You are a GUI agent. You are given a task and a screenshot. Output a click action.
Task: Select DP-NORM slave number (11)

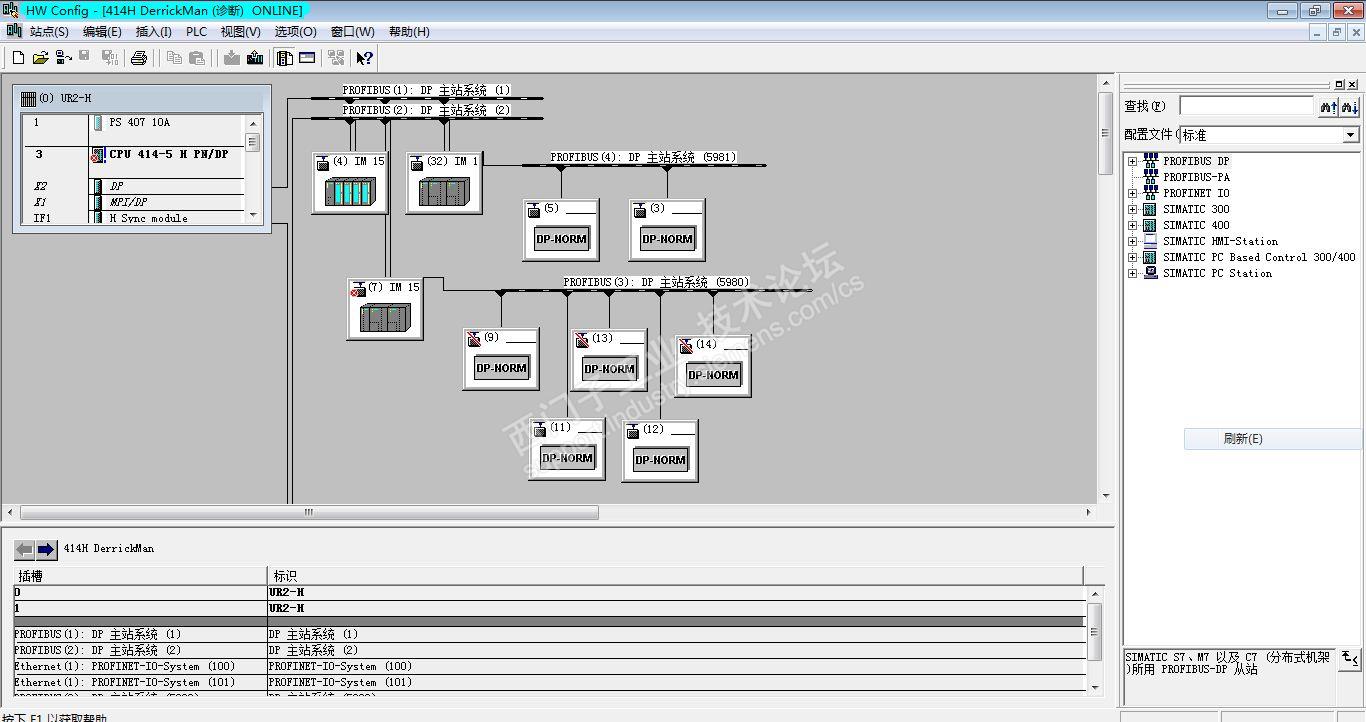(x=567, y=449)
